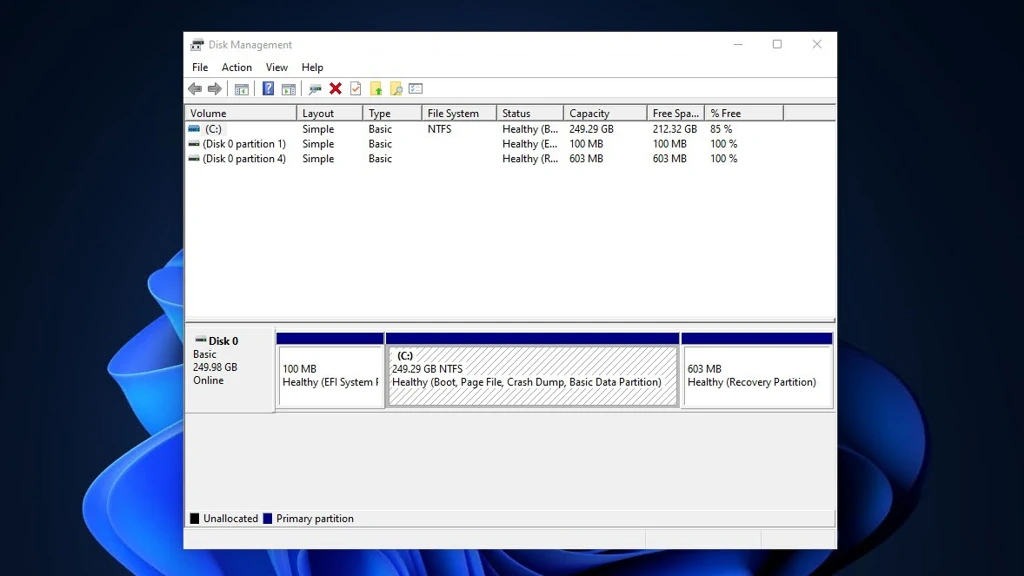This screenshot has height=576, width=1024.
Task: Click the settings checklist toolbar icon
Action: (x=416, y=89)
